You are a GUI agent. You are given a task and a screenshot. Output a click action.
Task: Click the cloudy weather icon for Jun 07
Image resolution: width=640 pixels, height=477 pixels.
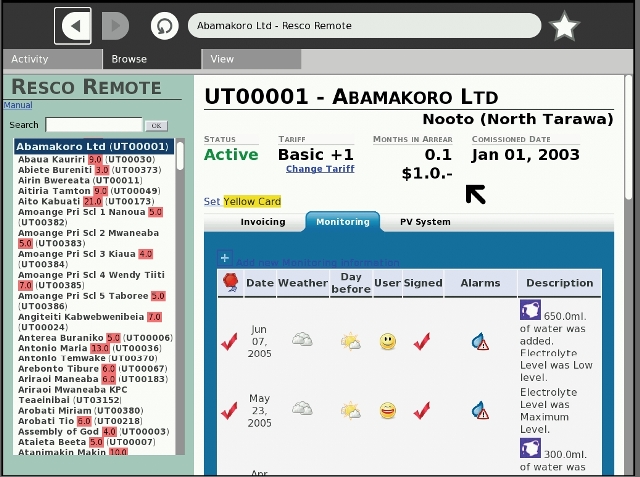coord(302,340)
